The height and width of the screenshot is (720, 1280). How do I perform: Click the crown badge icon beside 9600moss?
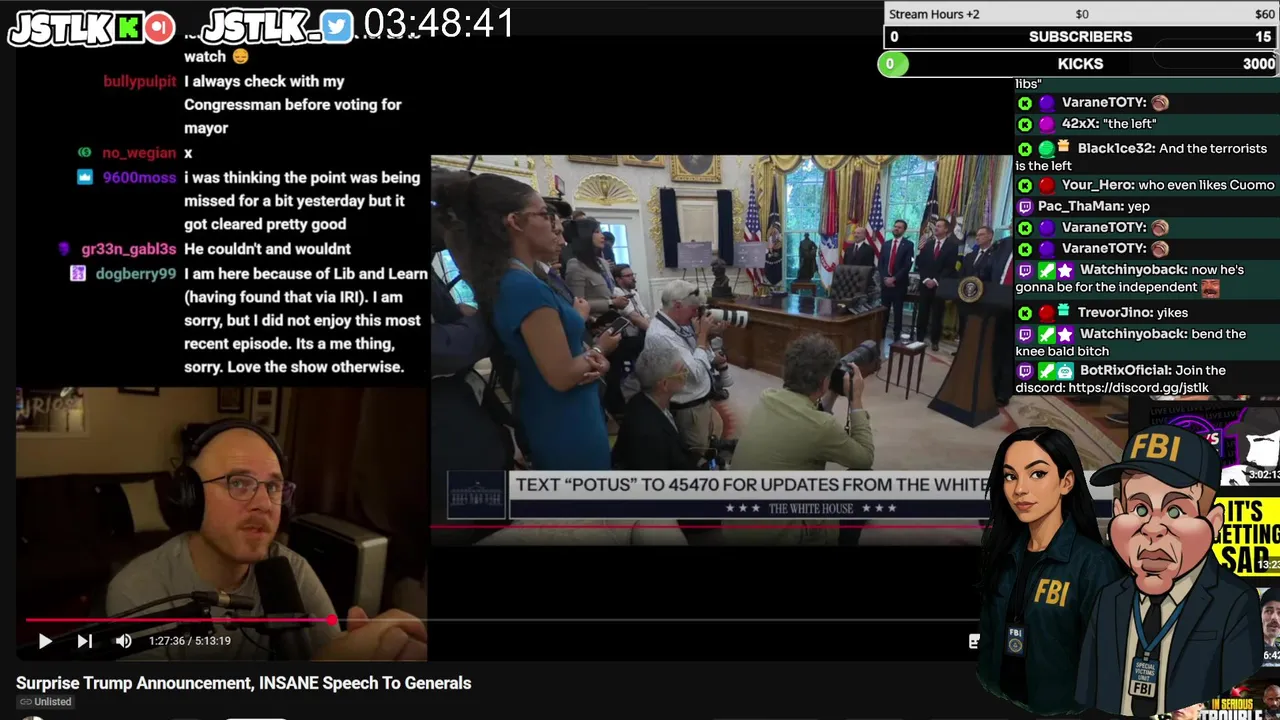pos(84,177)
